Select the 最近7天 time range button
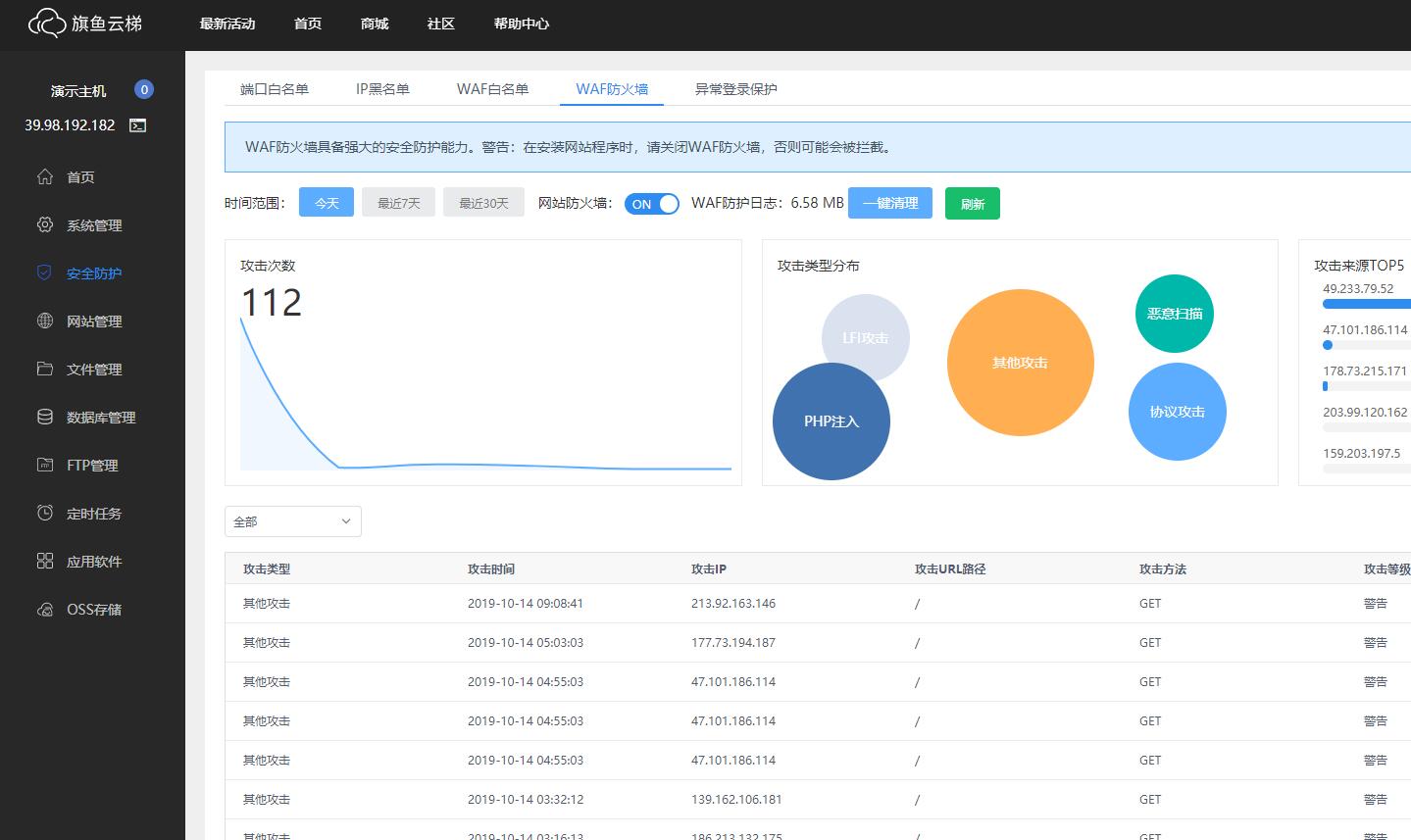 [399, 203]
